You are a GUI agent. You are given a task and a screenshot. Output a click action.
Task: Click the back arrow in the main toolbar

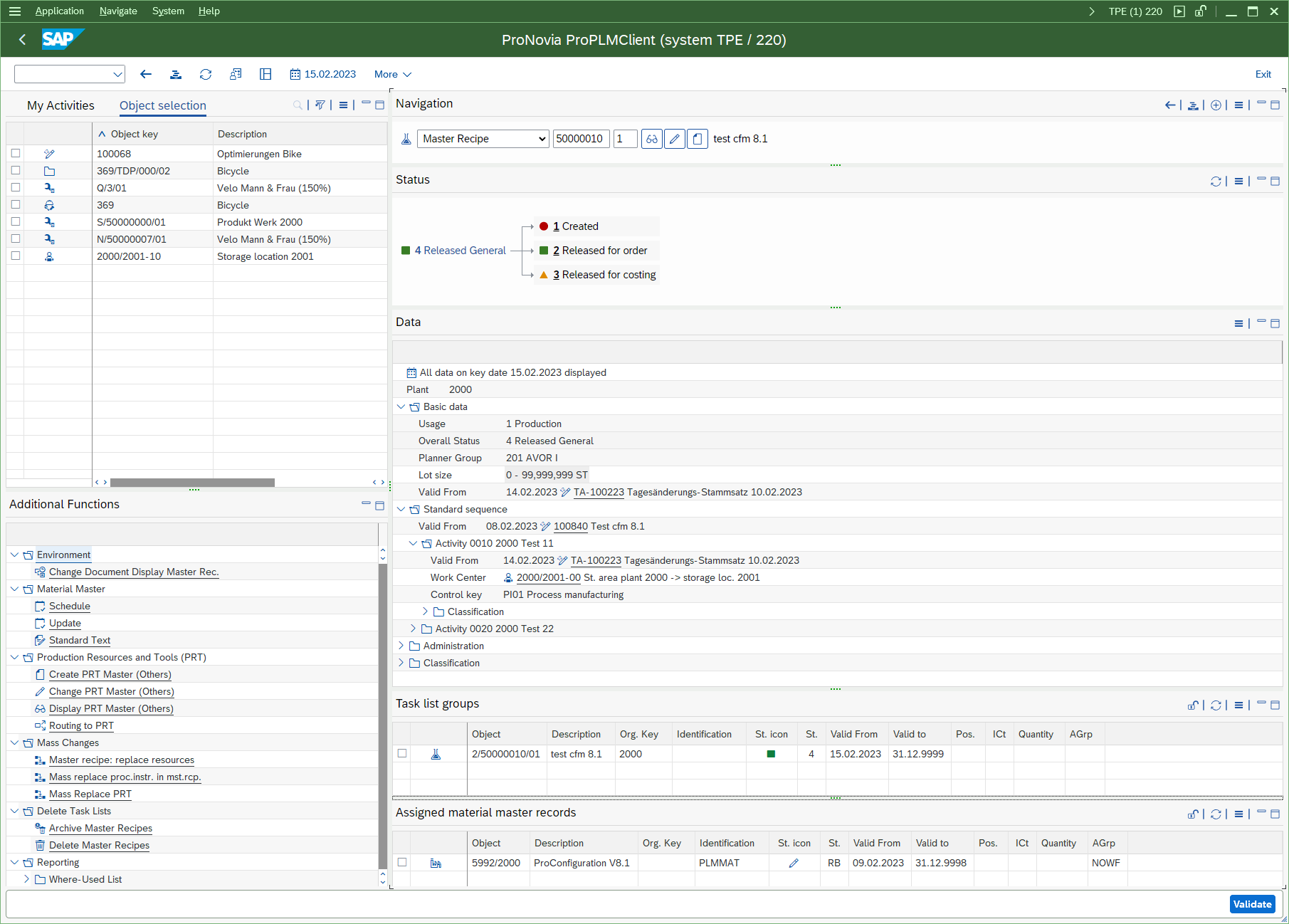pos(146,74)
